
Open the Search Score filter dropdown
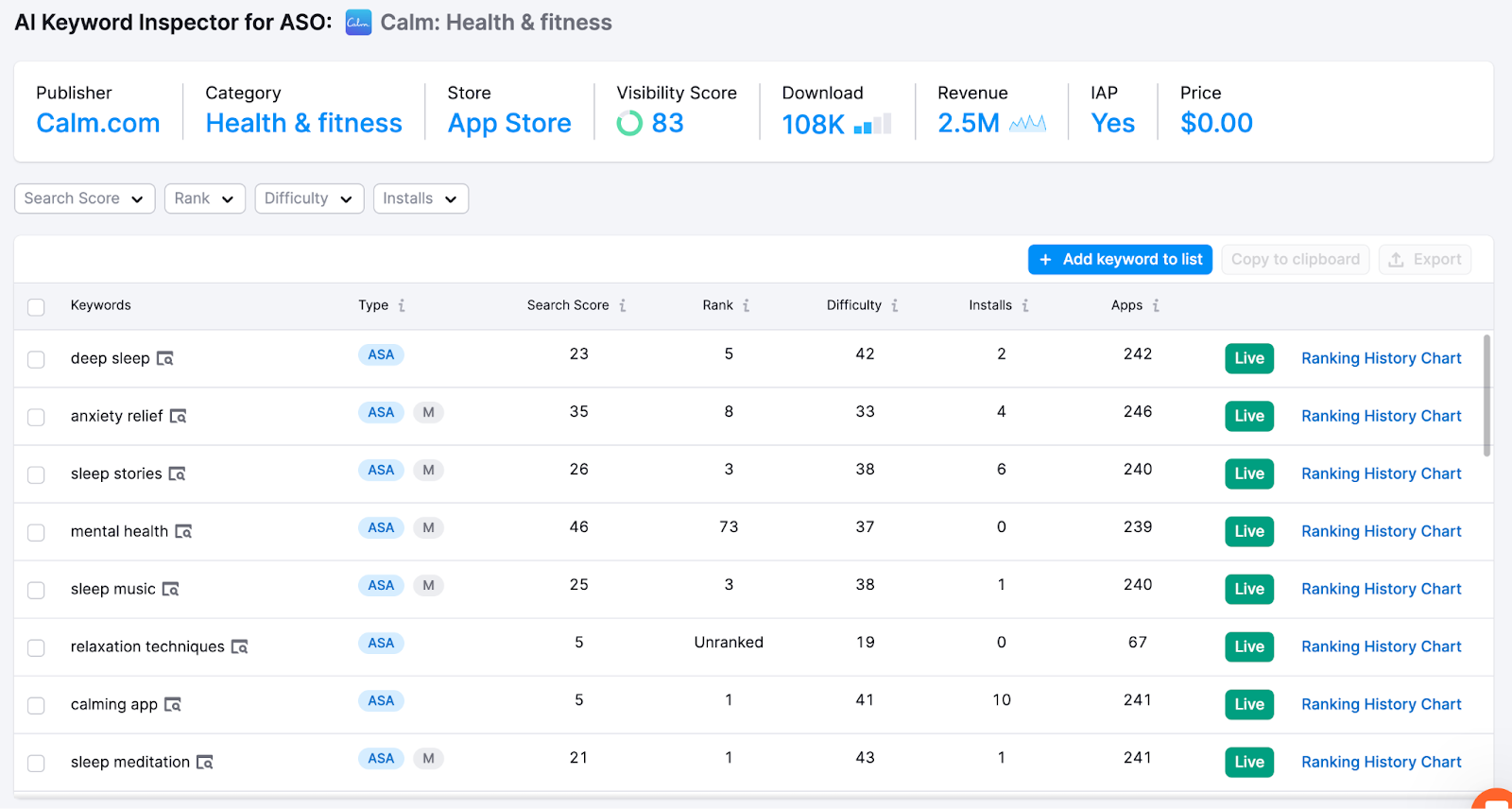click(85, 198)
